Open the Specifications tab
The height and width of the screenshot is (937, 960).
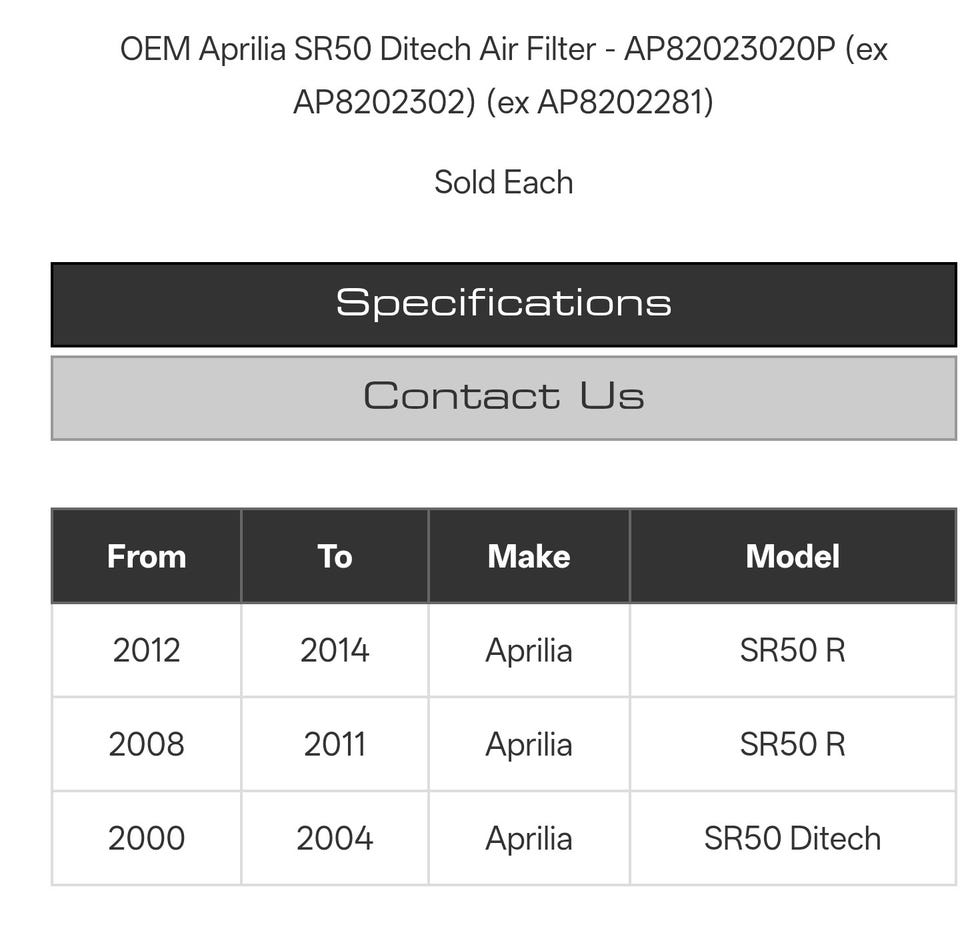pos(503,304)
